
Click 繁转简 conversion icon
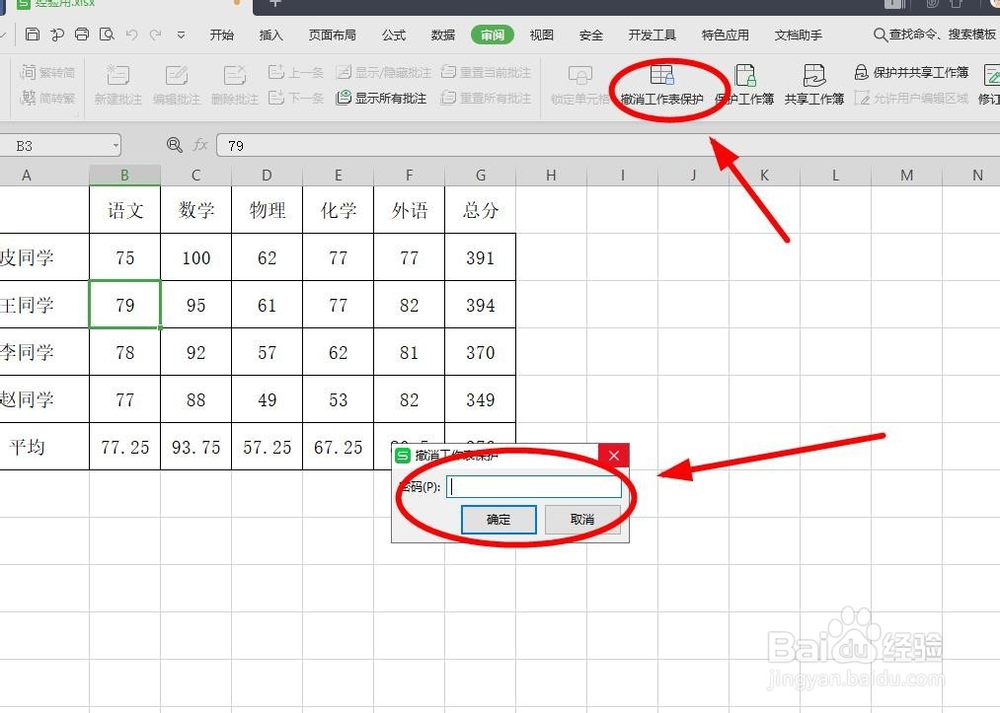[48, 72]
